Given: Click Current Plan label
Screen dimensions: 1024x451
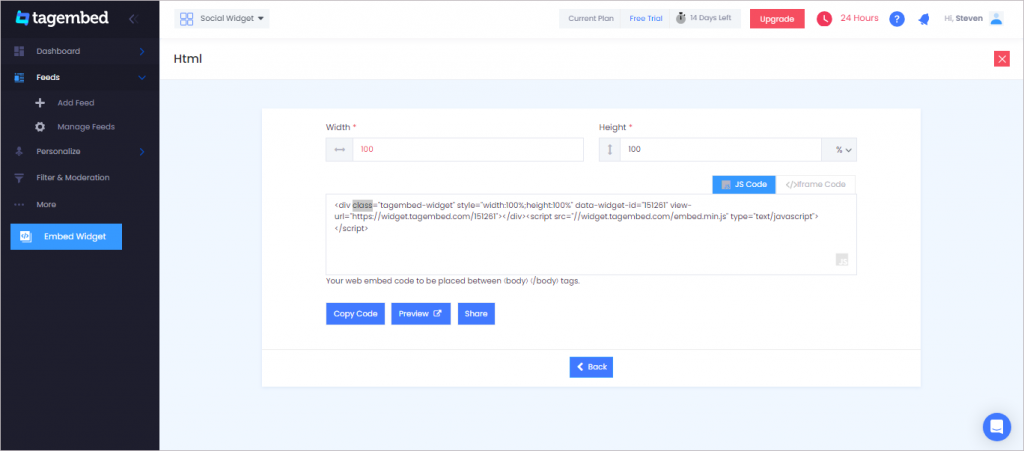Looking at the screenshot, I should pyautogui.click(x=590, y=18).
